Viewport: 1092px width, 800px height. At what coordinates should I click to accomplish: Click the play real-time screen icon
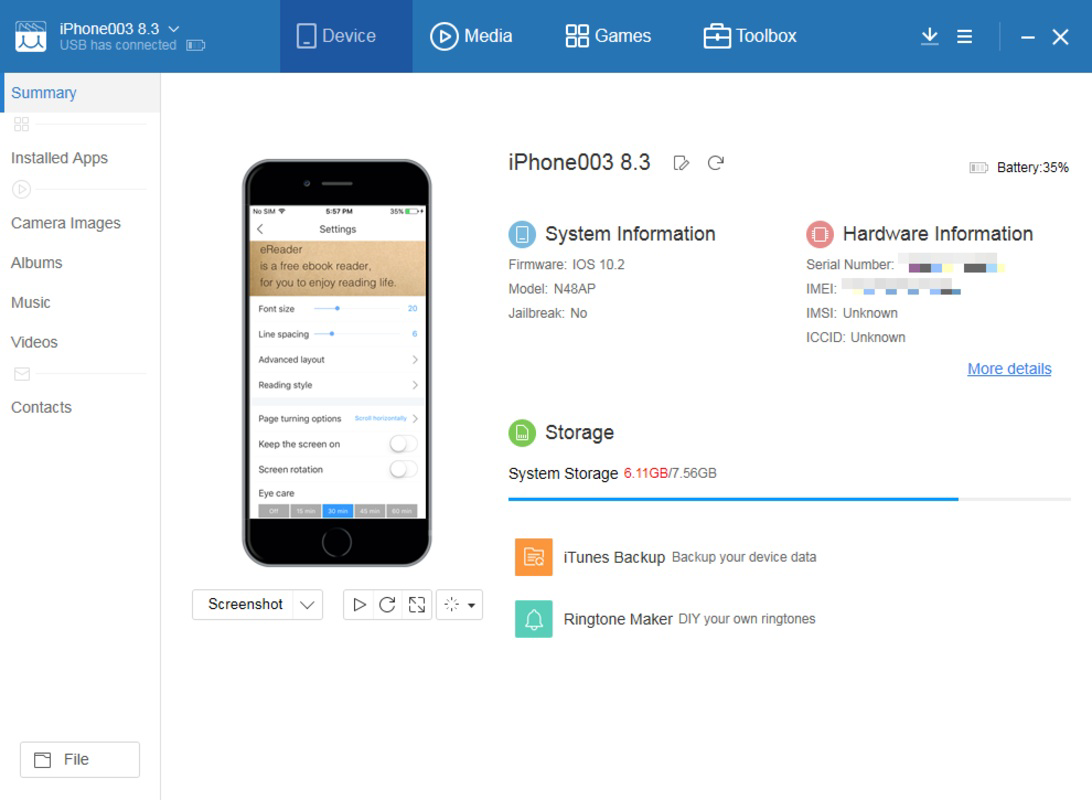(359, 604)
